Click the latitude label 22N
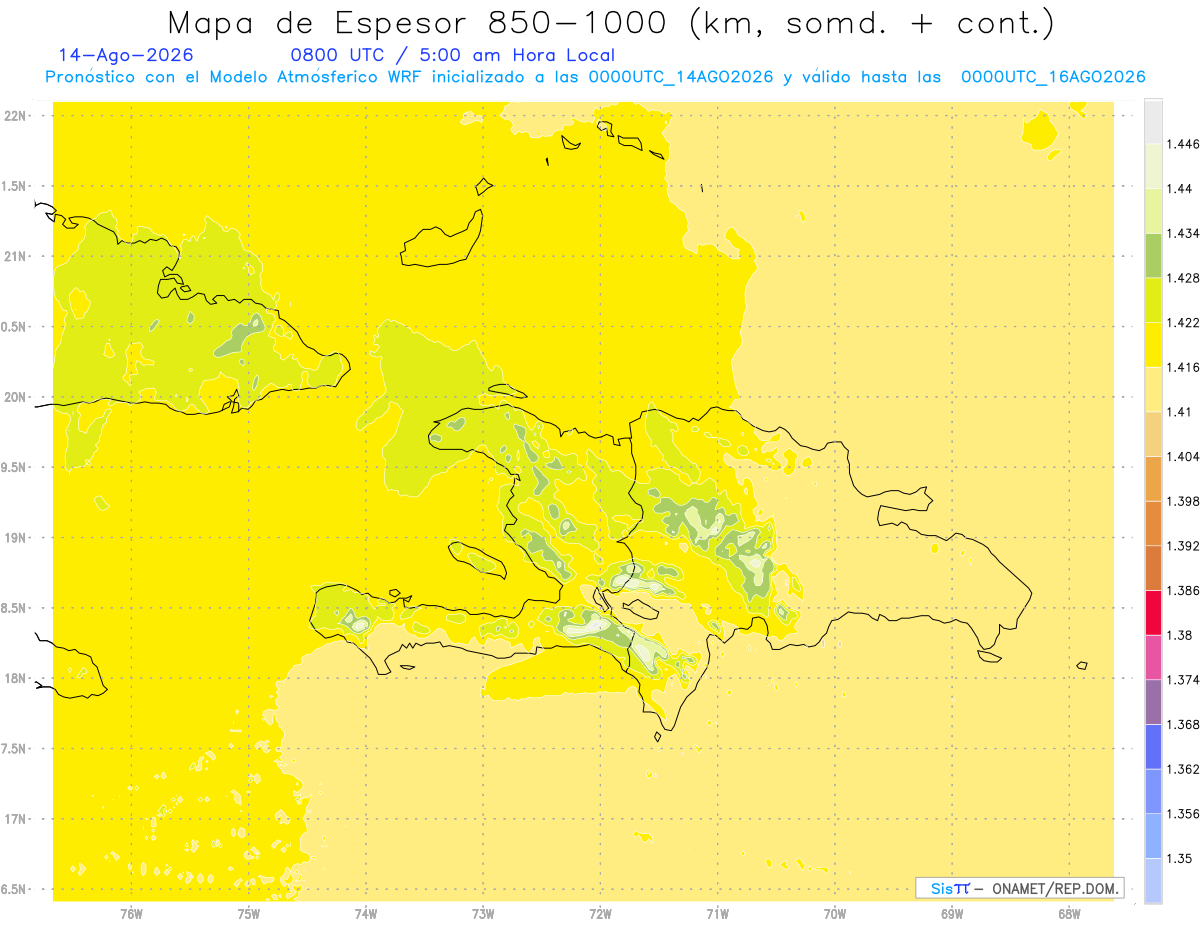1200x927 pixels. 16,116
